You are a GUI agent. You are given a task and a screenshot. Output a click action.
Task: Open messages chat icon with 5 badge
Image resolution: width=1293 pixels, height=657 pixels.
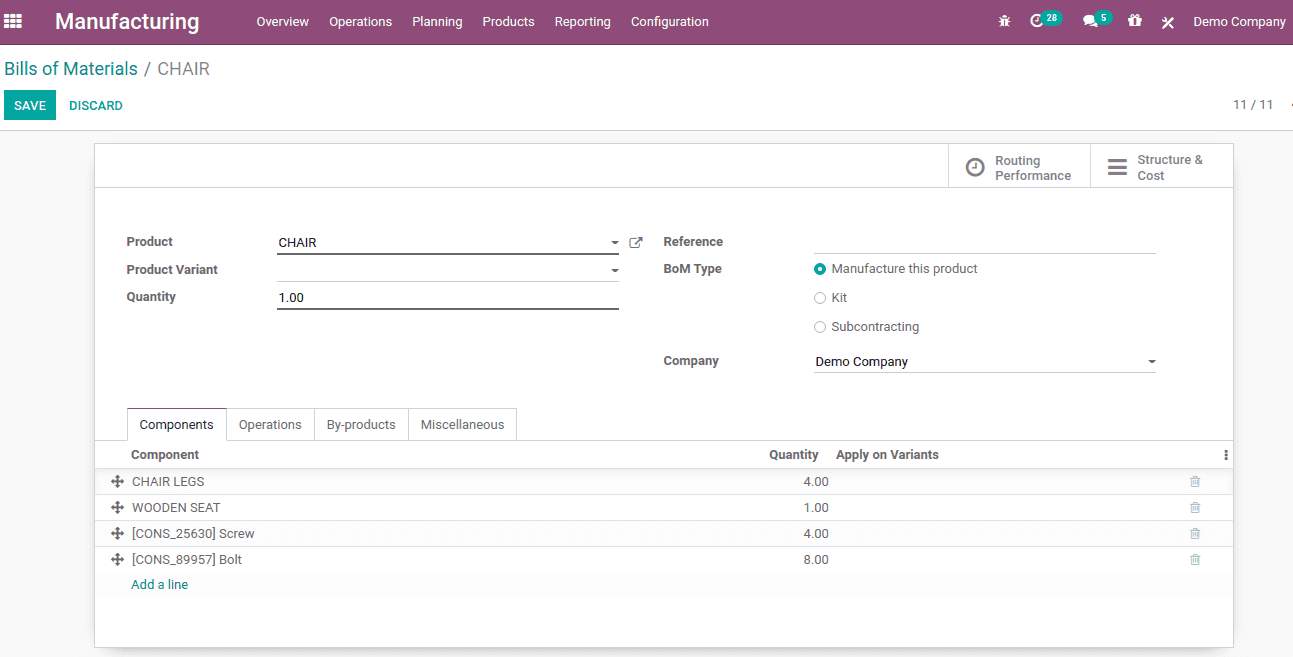(x=1096, y=20)
